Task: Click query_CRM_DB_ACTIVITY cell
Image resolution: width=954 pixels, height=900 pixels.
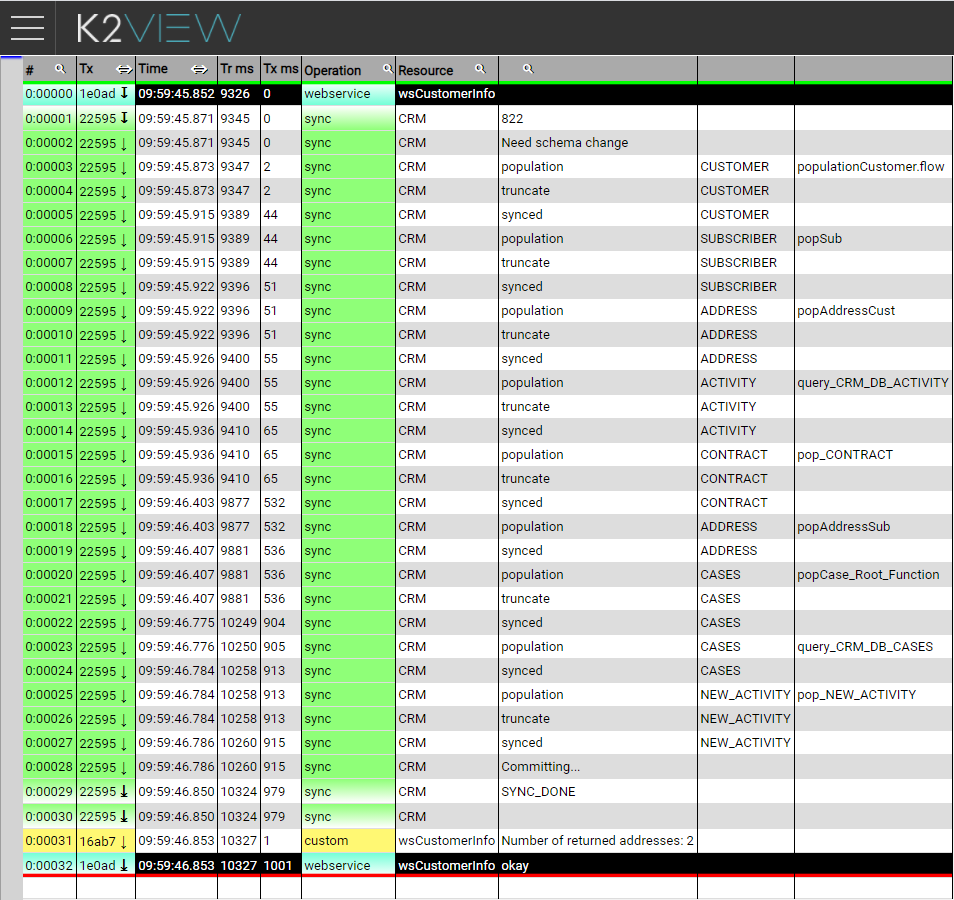Action: [872, 382]
